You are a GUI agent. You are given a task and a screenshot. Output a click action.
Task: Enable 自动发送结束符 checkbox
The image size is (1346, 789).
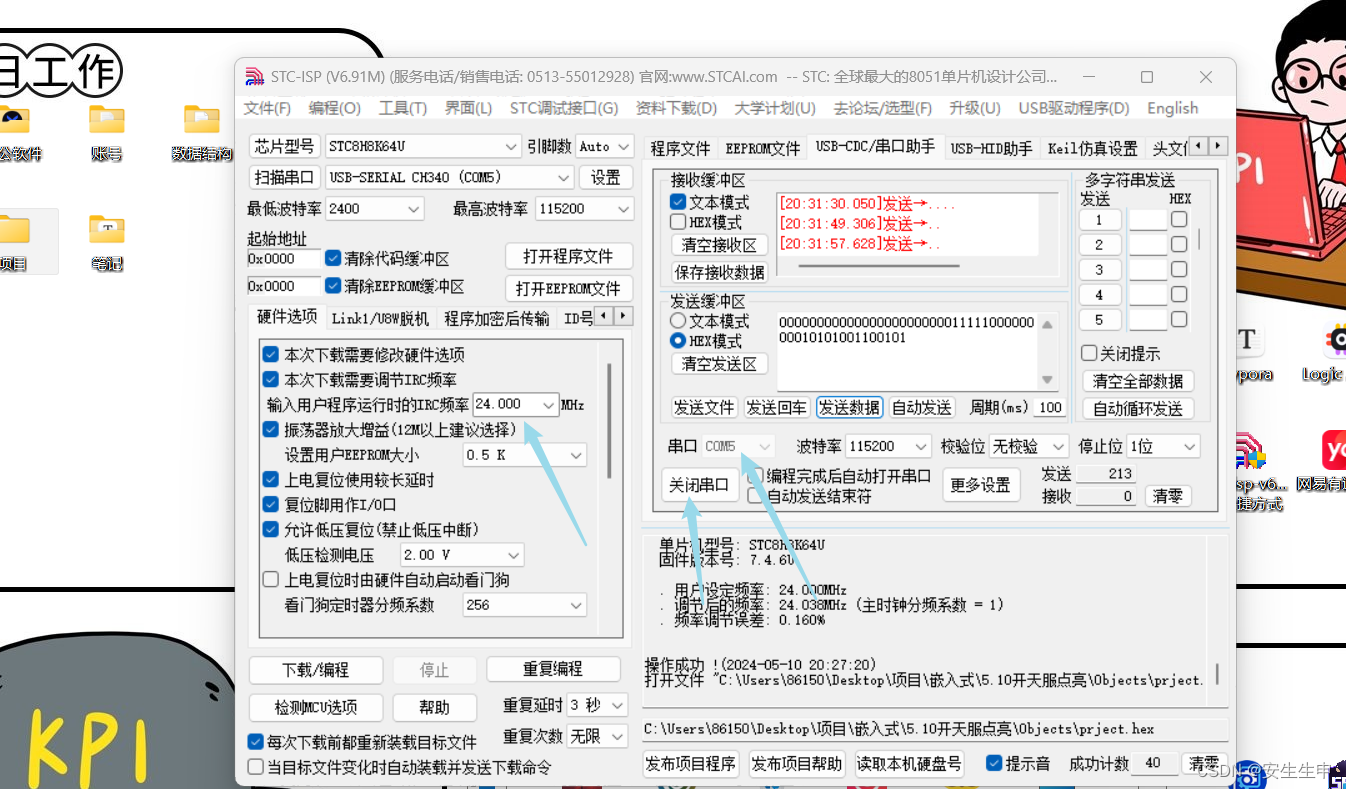[756, 496]
